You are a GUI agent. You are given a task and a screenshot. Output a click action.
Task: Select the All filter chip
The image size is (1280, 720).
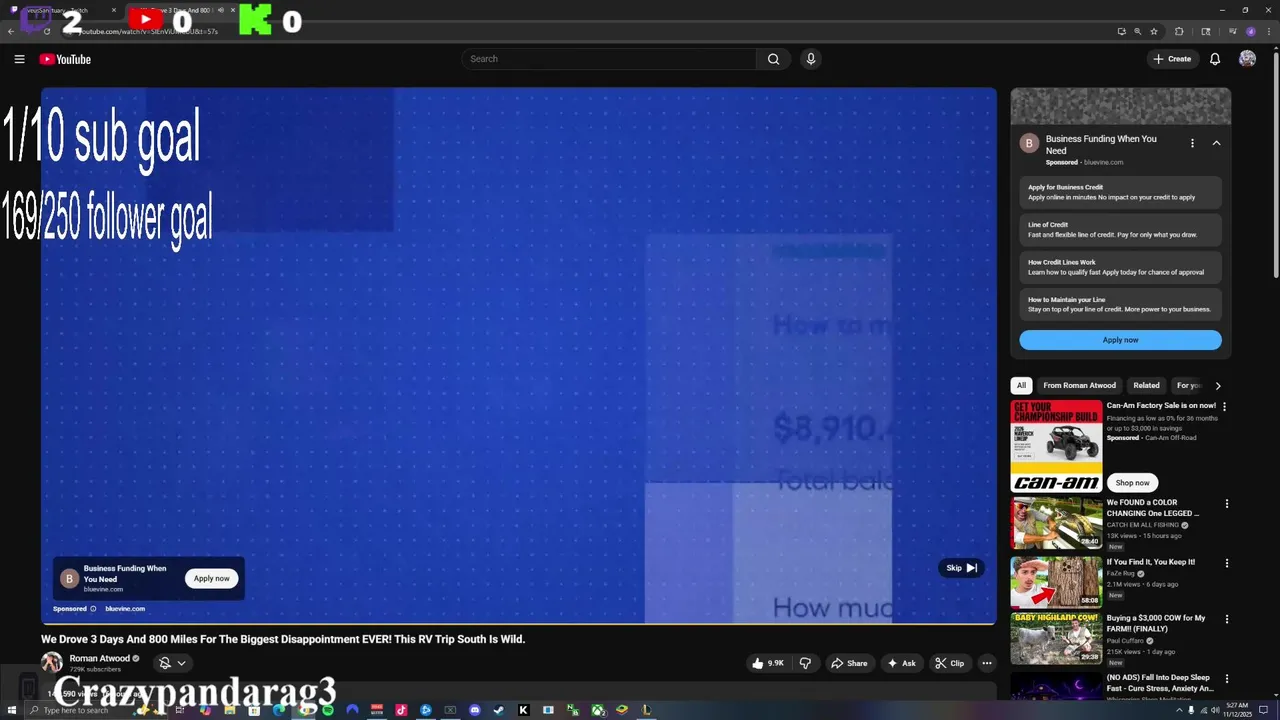1021,385
